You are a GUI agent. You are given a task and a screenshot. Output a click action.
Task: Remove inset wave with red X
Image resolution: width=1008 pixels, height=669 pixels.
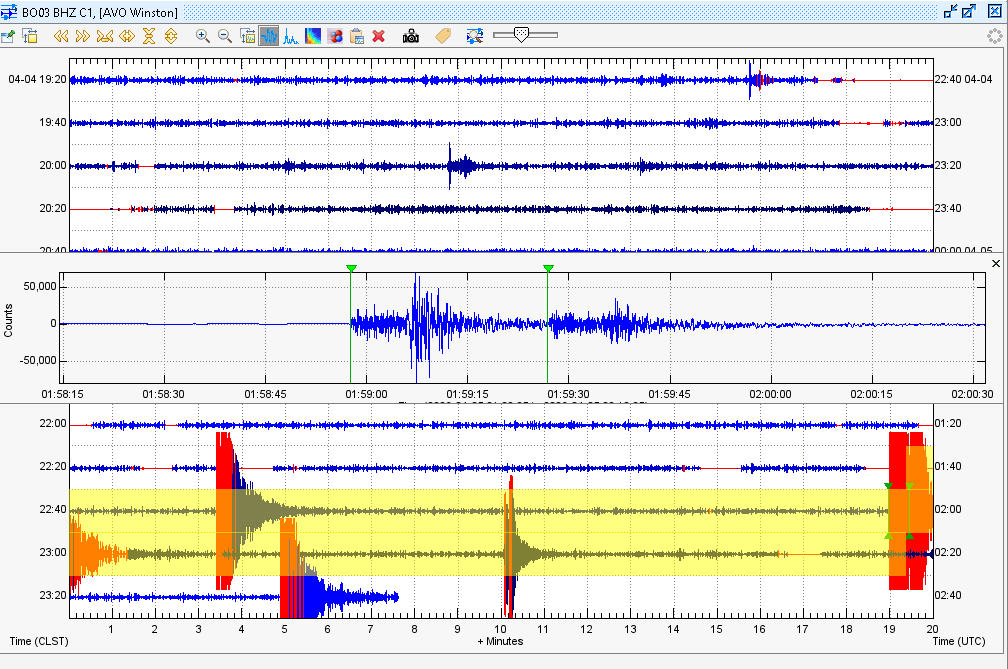click(x=379, y=36)
